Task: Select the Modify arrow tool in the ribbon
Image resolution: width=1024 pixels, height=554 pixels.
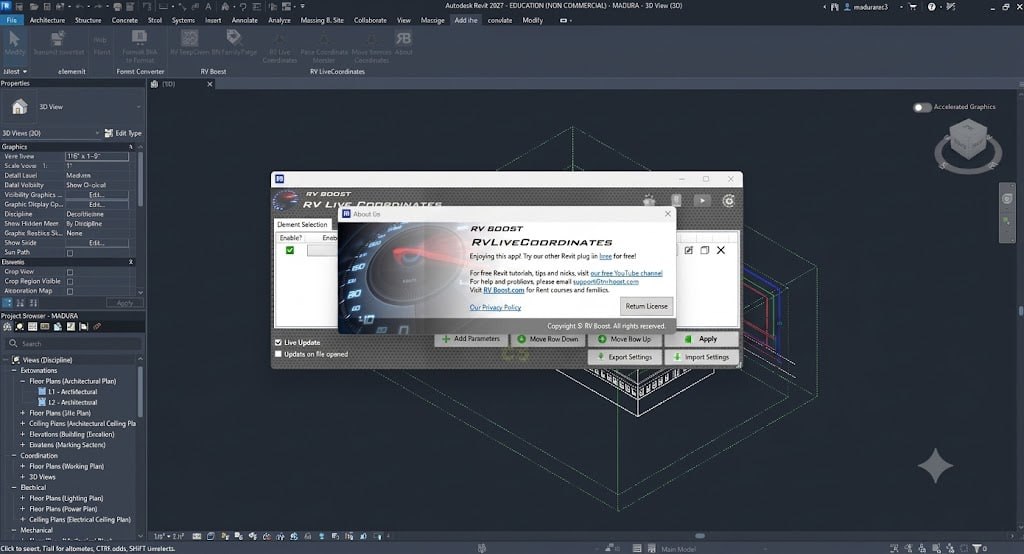Action: coord(14,42)
